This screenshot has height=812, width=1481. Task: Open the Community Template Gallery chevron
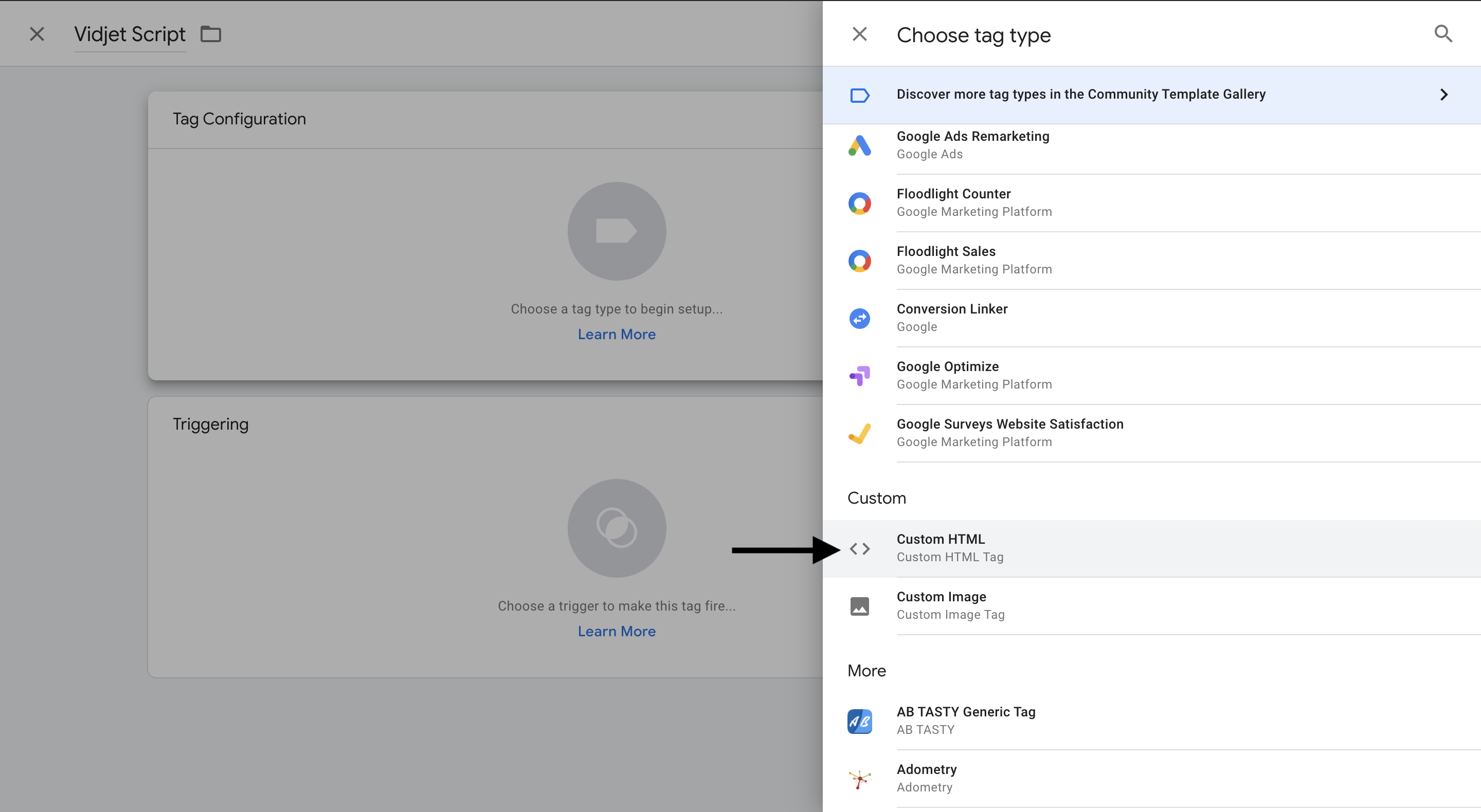pos(1443,95)
